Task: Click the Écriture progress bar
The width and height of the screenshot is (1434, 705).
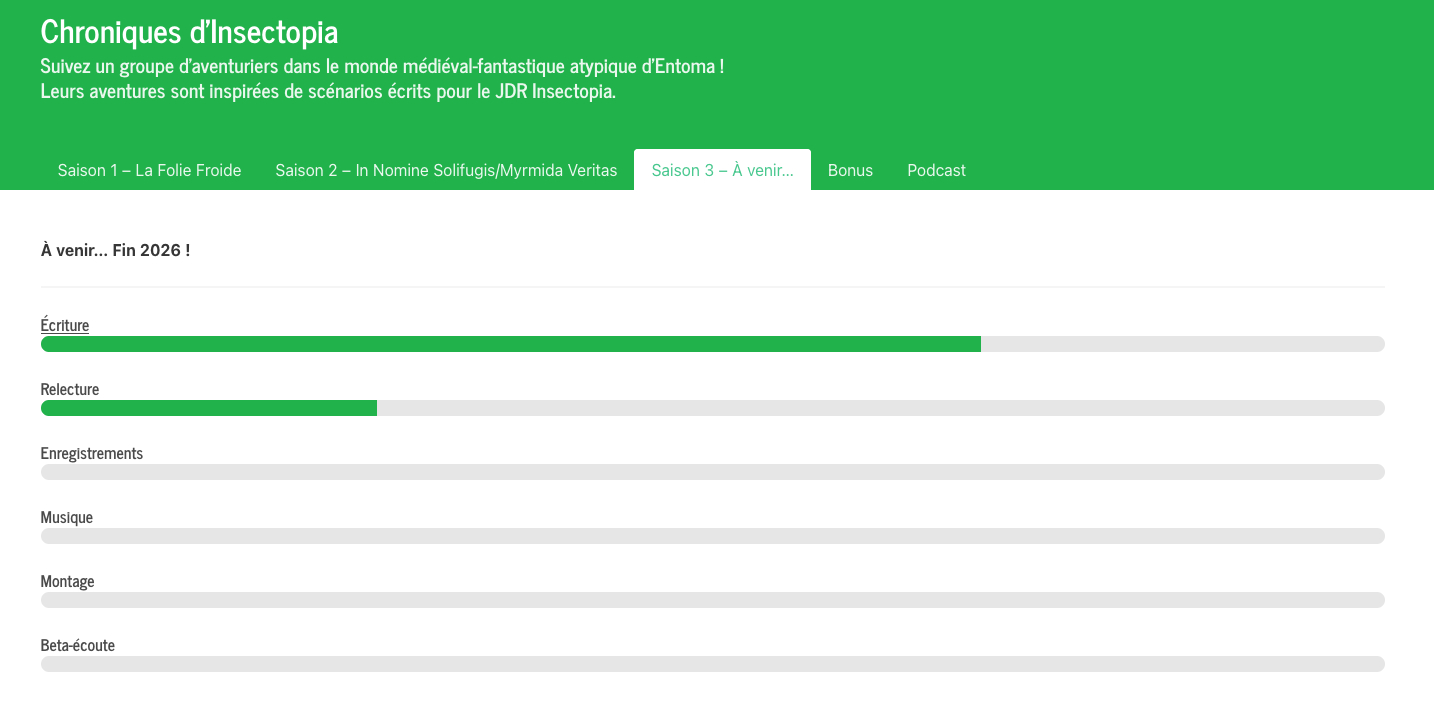Action: pos(712,344)
